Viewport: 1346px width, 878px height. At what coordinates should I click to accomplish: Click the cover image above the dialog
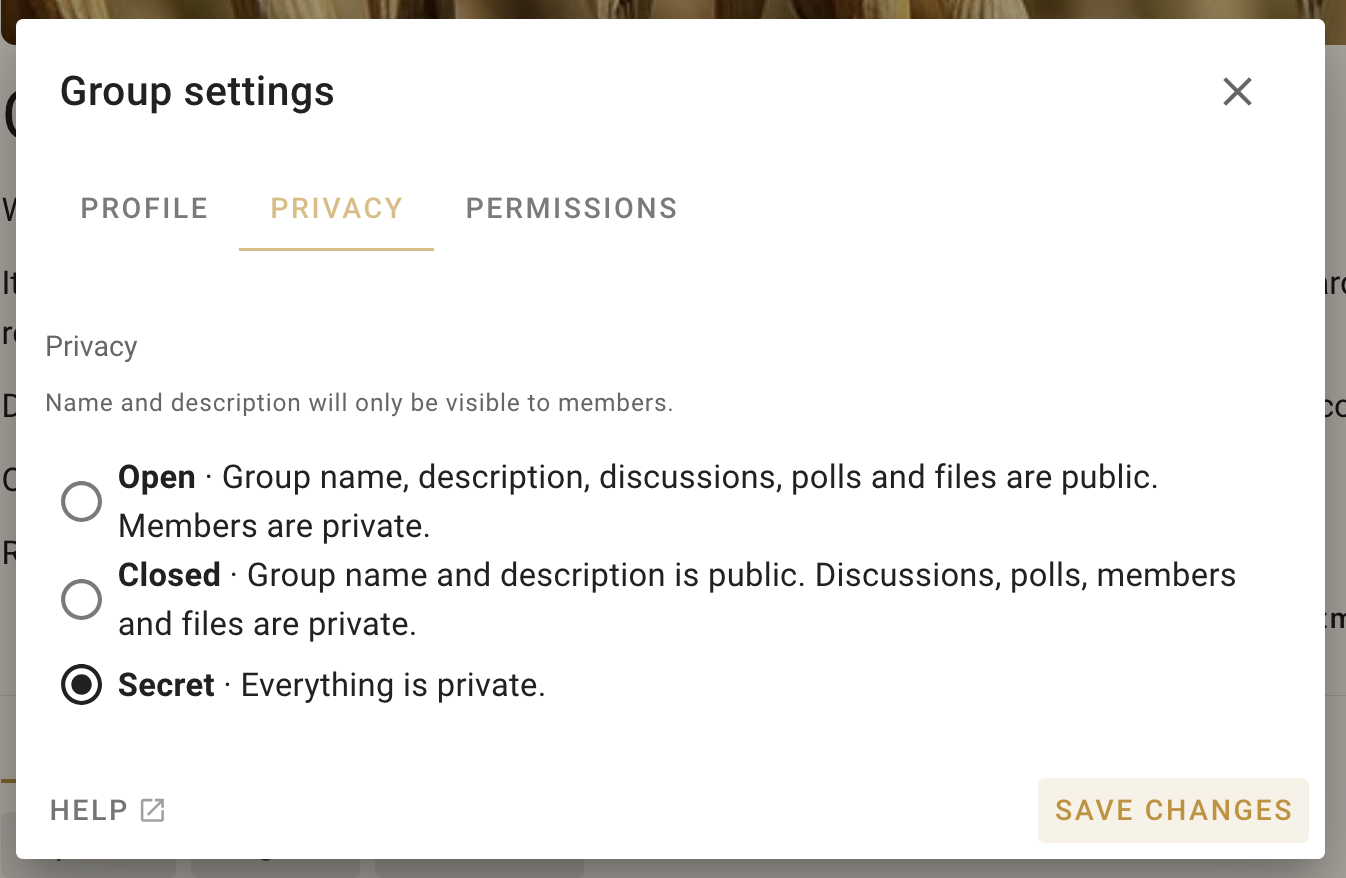(673, 9)
